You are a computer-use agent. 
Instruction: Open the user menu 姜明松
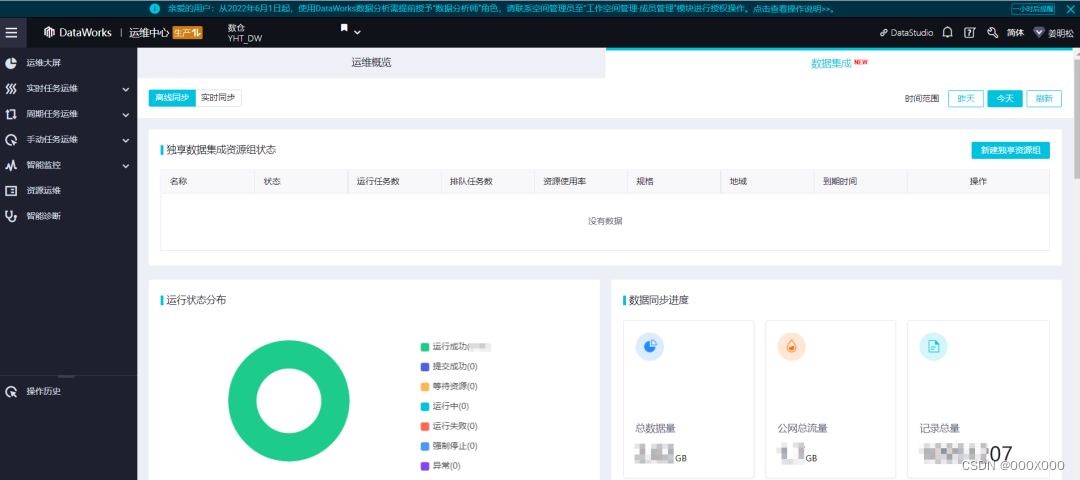tap(1053, 32)
